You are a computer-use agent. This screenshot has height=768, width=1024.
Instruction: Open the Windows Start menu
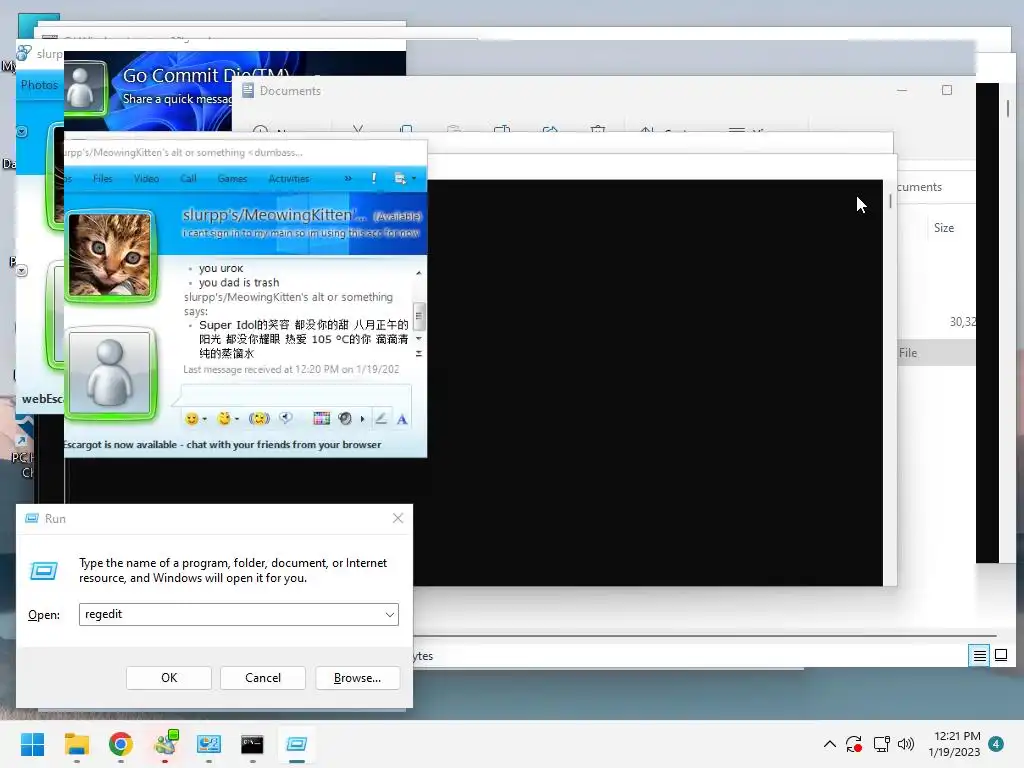32,744
